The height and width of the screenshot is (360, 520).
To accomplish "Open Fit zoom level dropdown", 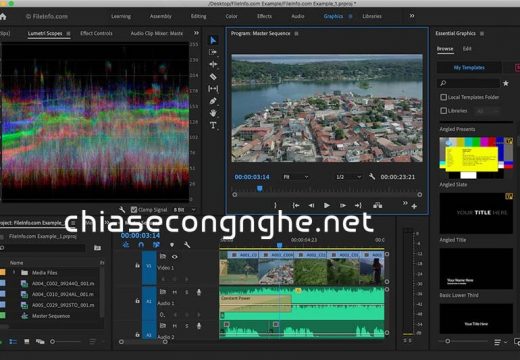I will click(x=296, y=177).
